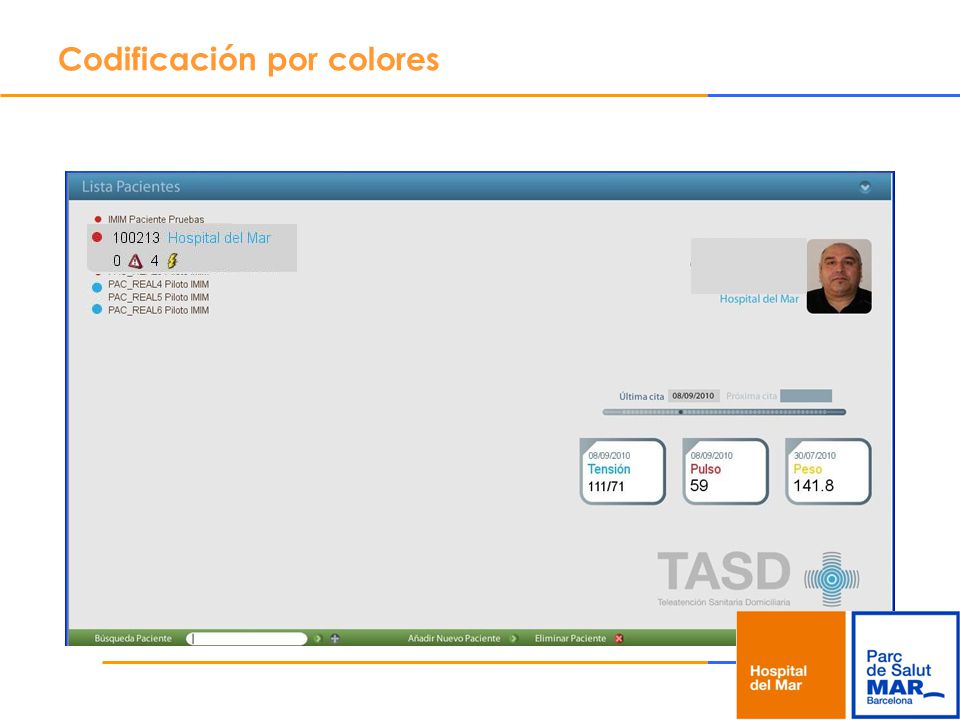Select patient PAC_REAL6 Piloto IMIM
This screenshot has height=720, width=960.
(159, 310)
